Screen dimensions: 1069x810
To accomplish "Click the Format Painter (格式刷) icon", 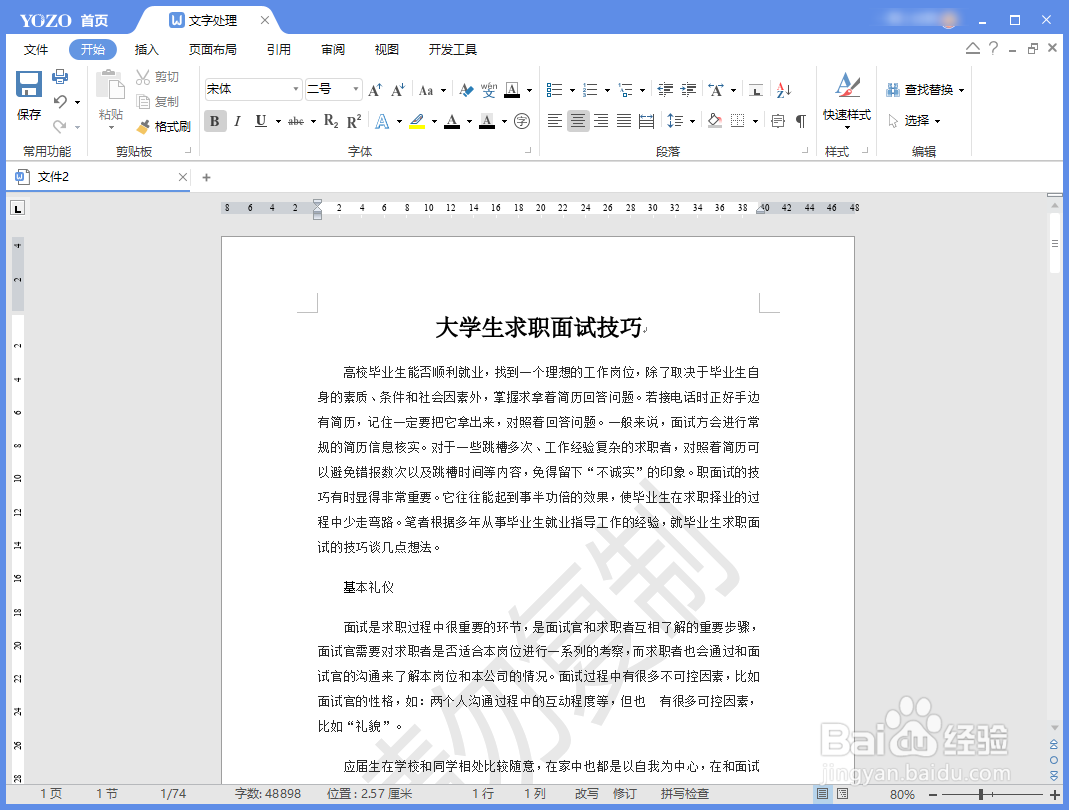I will 143,127.
